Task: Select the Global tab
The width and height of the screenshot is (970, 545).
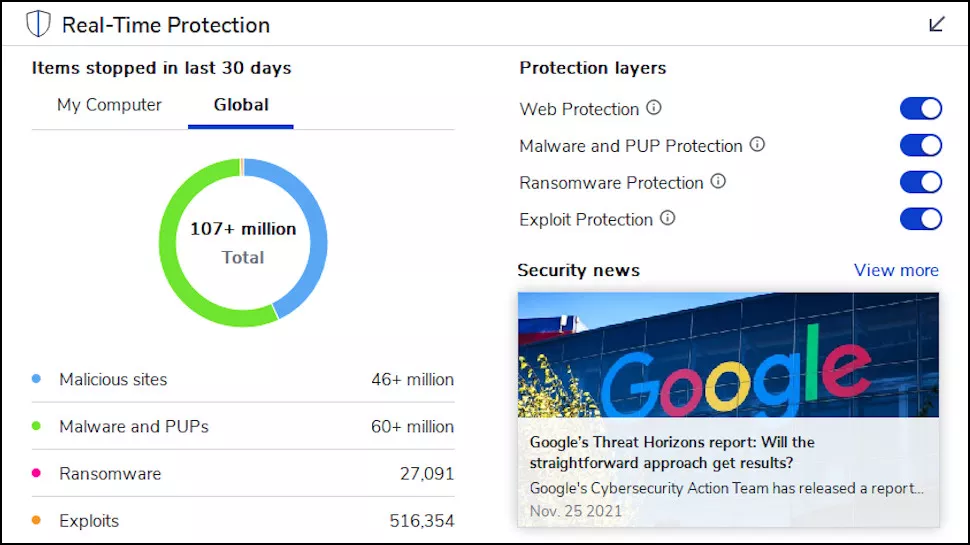Action: click(x=241, y=105)
